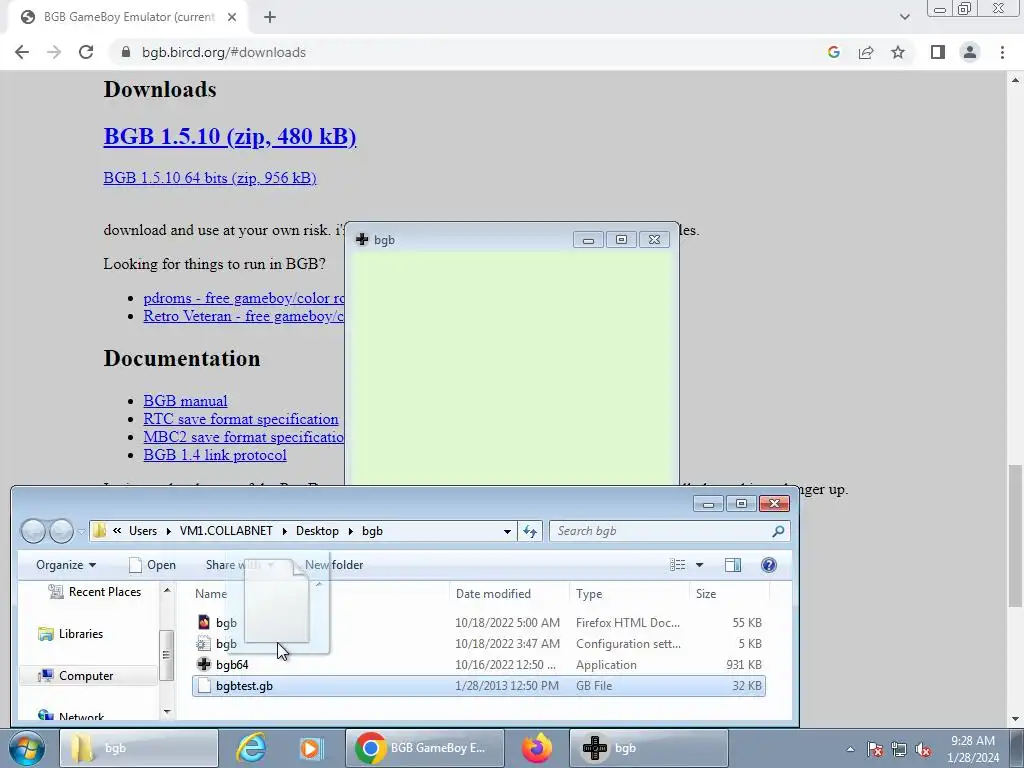Click the muted volume tray icon
The height and width of the screenshot is (768, 1024).
[x=923, y=749]
